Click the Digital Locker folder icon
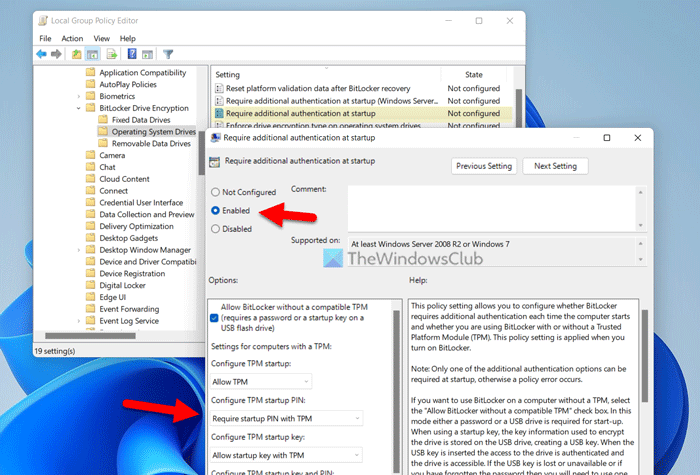 91,285
